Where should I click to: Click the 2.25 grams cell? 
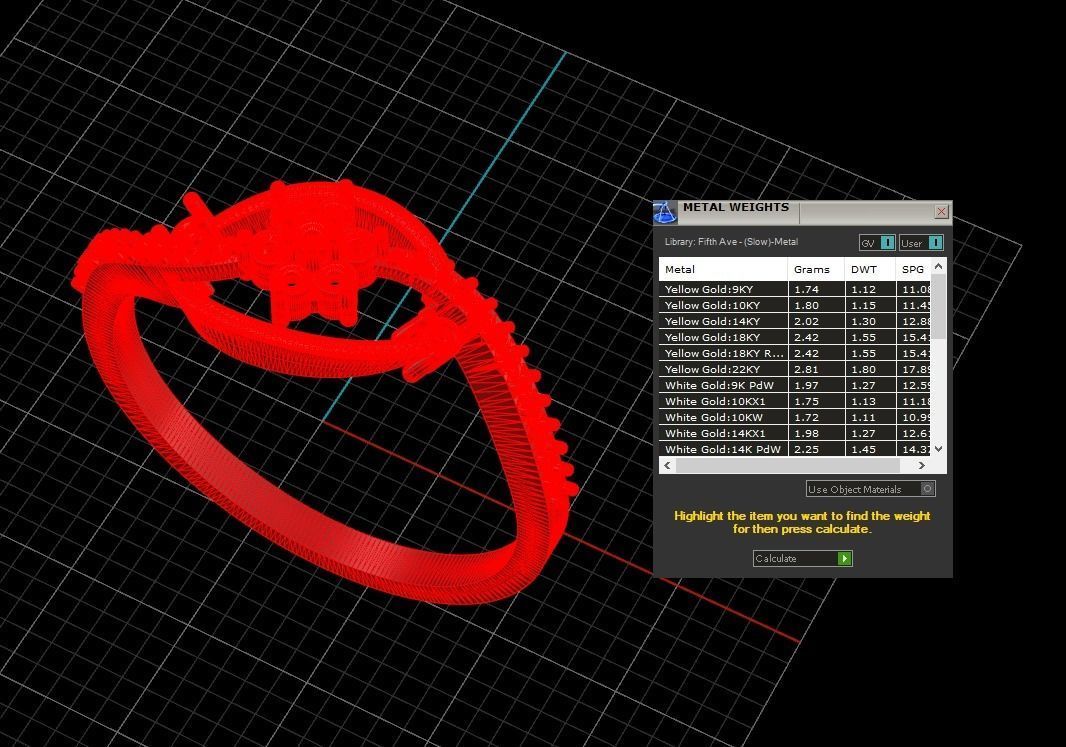(x=816, y=449)
